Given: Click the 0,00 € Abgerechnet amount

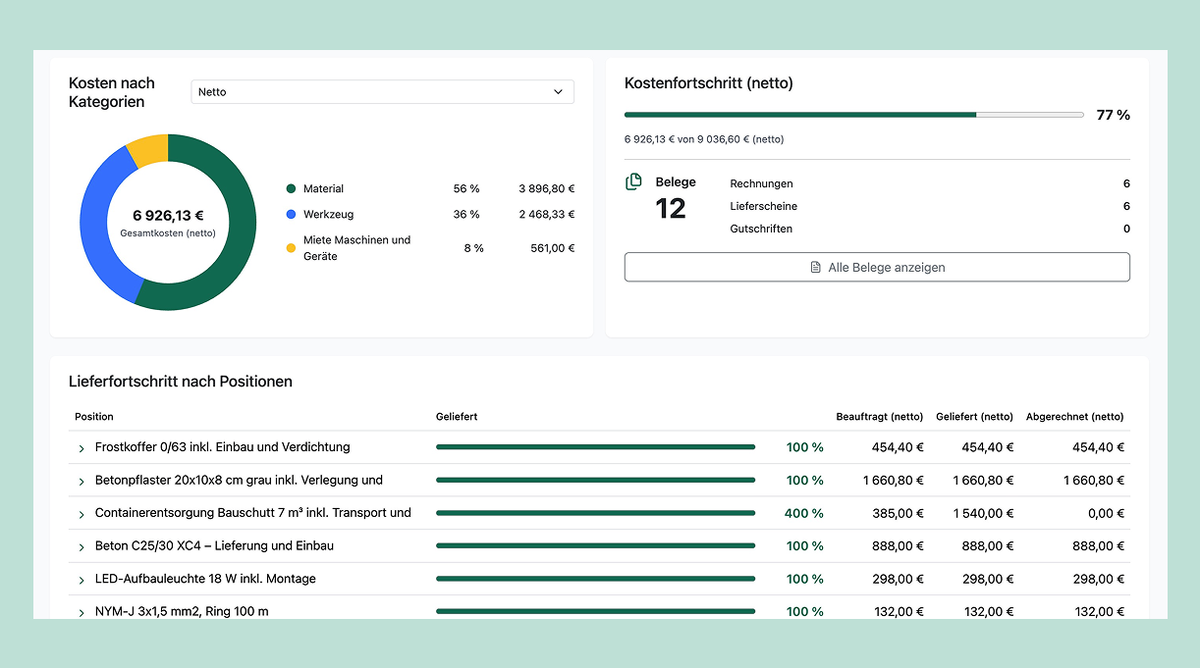Looking at the screenshot, I should [x=1106, y=513].
